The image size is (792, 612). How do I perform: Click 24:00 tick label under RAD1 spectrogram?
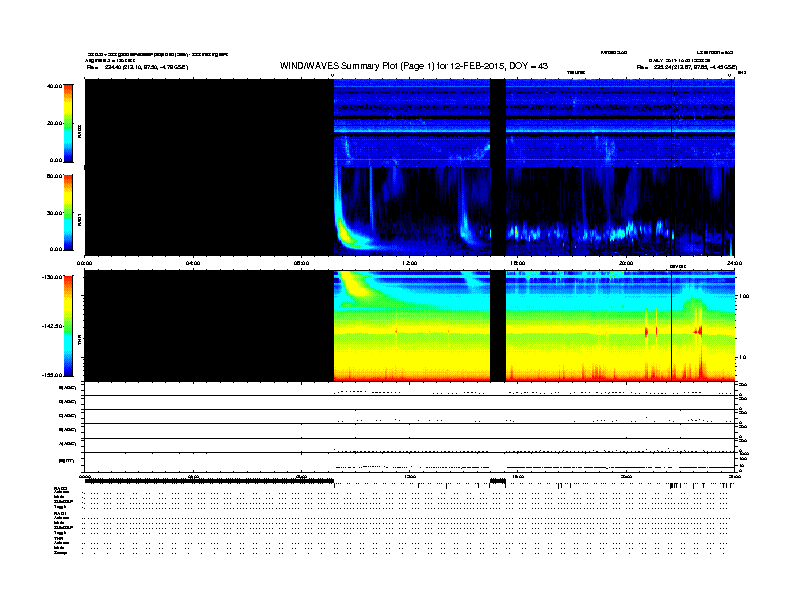[734, 263]
